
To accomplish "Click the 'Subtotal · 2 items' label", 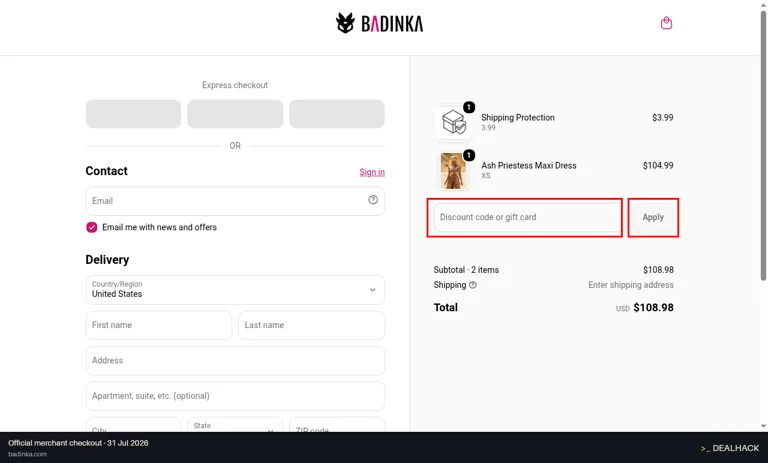I will pos(466,270).
